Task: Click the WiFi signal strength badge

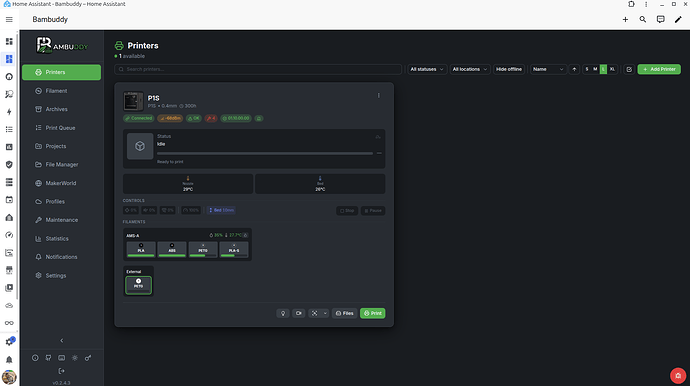Action: point(170,118)
